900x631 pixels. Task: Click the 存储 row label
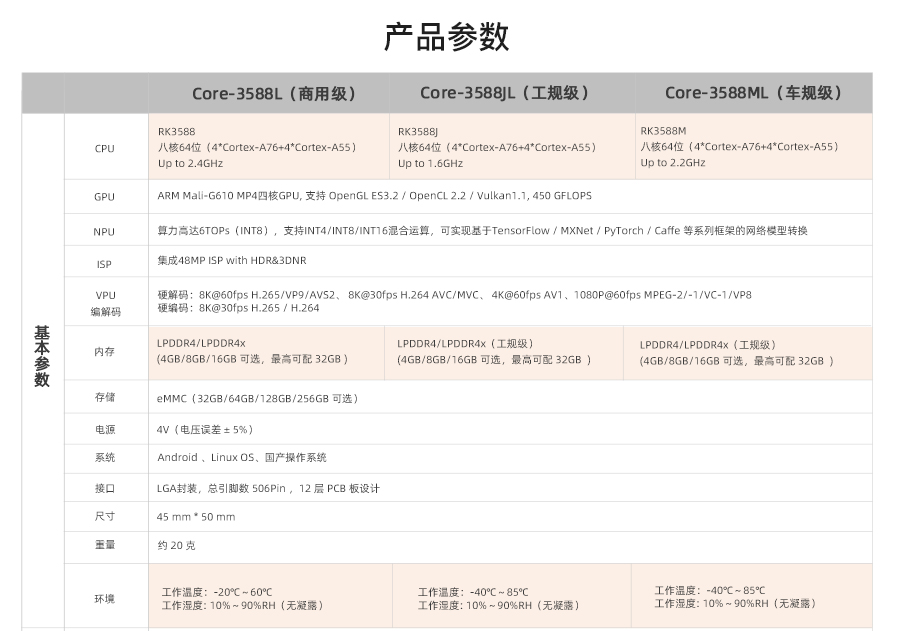click(105, 397)
